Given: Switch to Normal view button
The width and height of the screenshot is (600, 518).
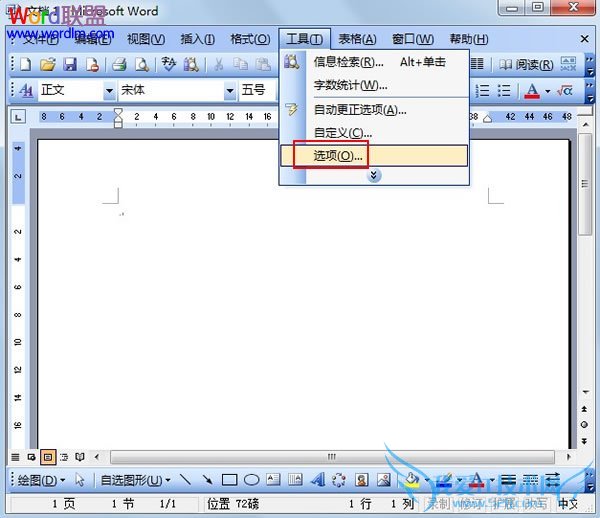Looking at the screenshot, I should point(15,457).
